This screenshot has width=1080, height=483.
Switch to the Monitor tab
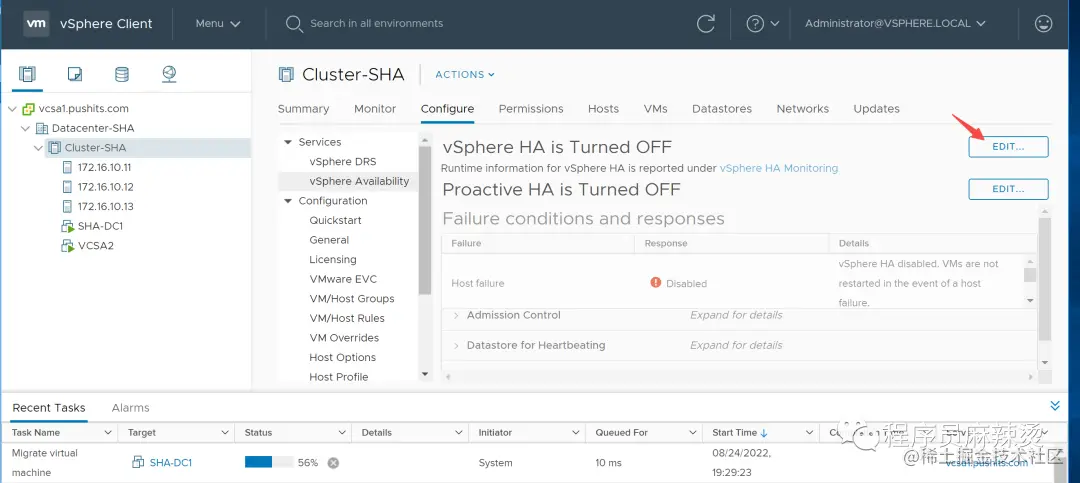coord(375,109)
